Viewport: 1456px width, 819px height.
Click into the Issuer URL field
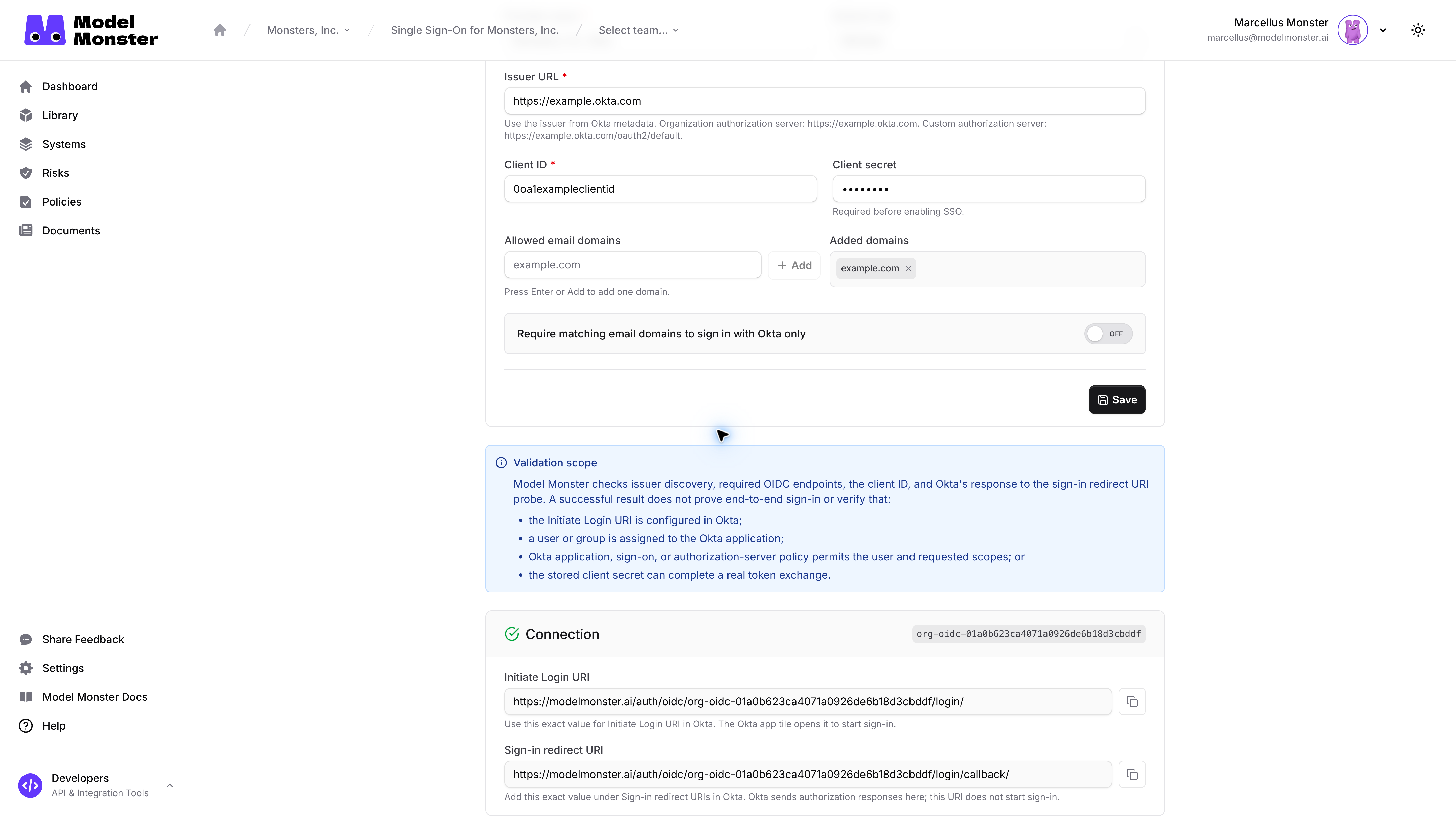(825, 101)
